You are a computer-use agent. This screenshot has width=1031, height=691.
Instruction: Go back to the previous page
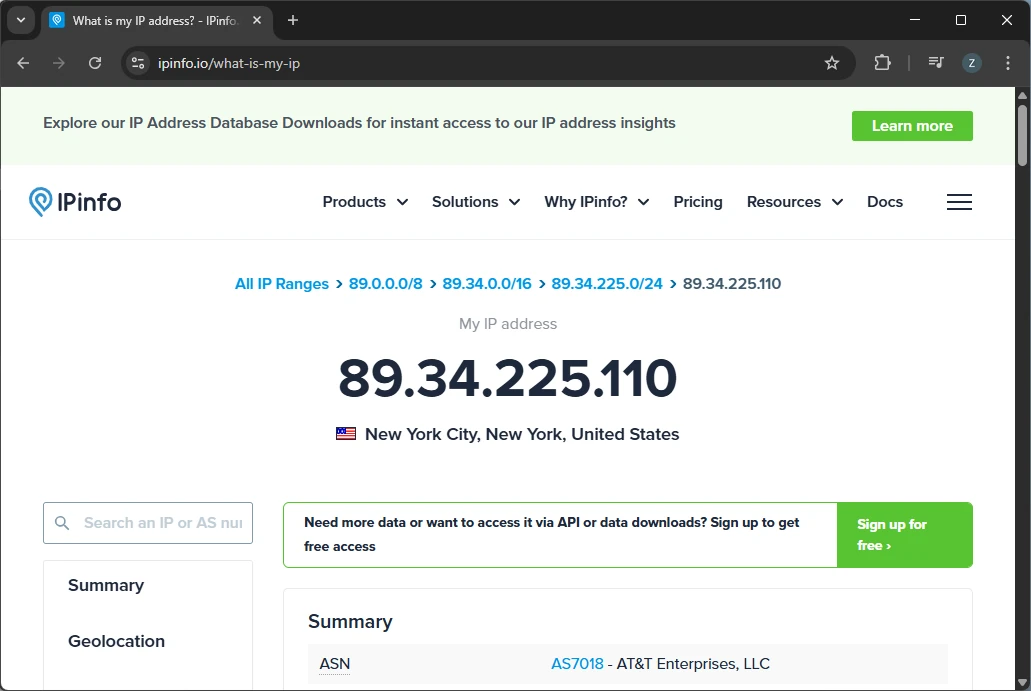[x=23, y=63]
